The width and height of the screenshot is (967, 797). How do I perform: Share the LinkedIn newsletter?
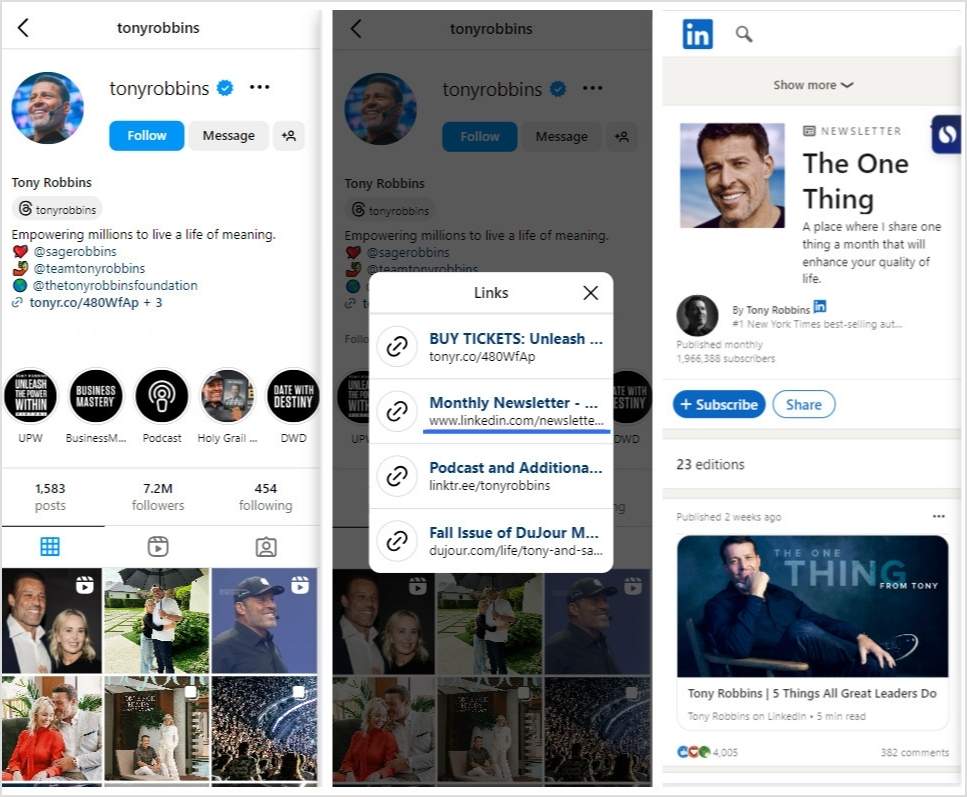(804, 405)
